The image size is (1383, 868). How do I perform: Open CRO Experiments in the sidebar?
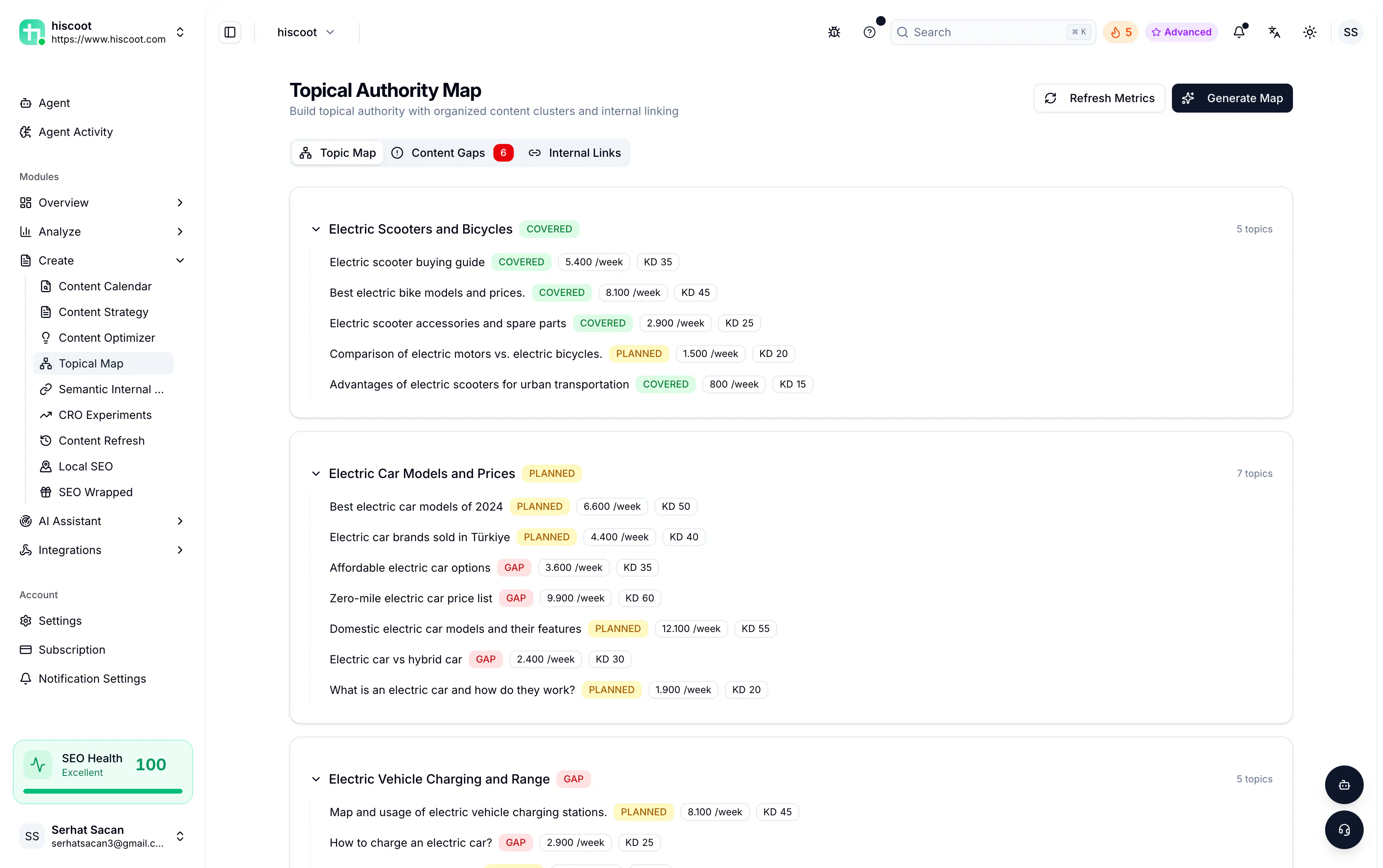pos(103,415)
